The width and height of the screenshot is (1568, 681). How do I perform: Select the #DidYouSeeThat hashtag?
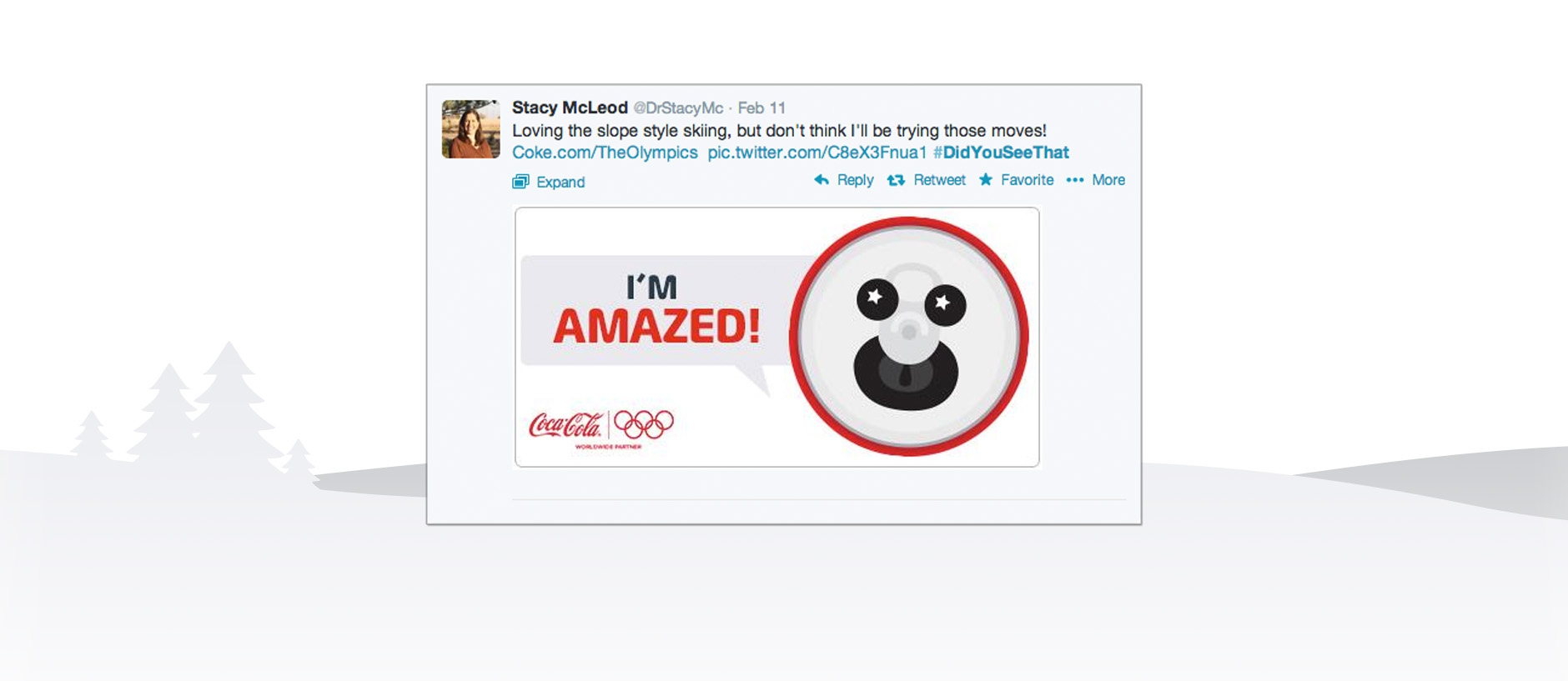click(1001, 153)
